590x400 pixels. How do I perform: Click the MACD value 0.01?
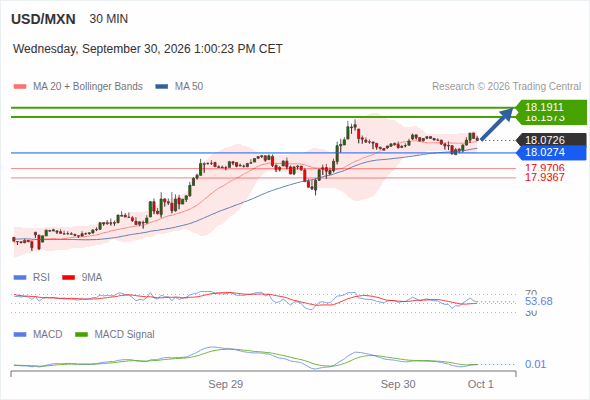(535, 364)
